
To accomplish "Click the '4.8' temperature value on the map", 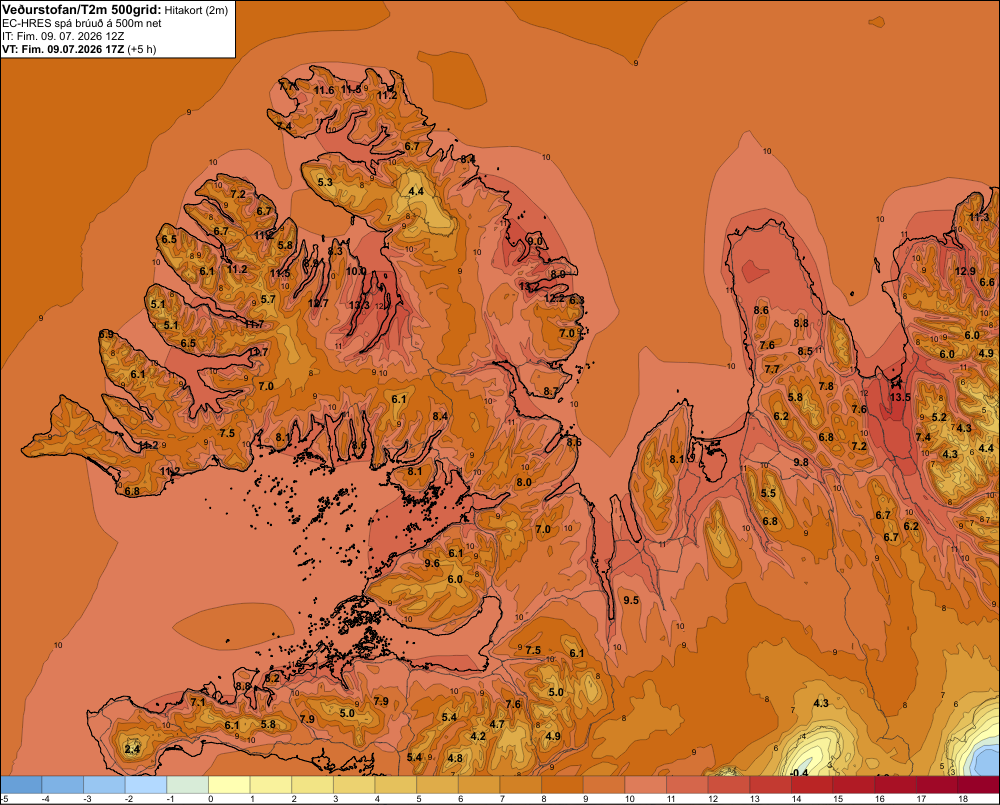I will pos(455,758).
